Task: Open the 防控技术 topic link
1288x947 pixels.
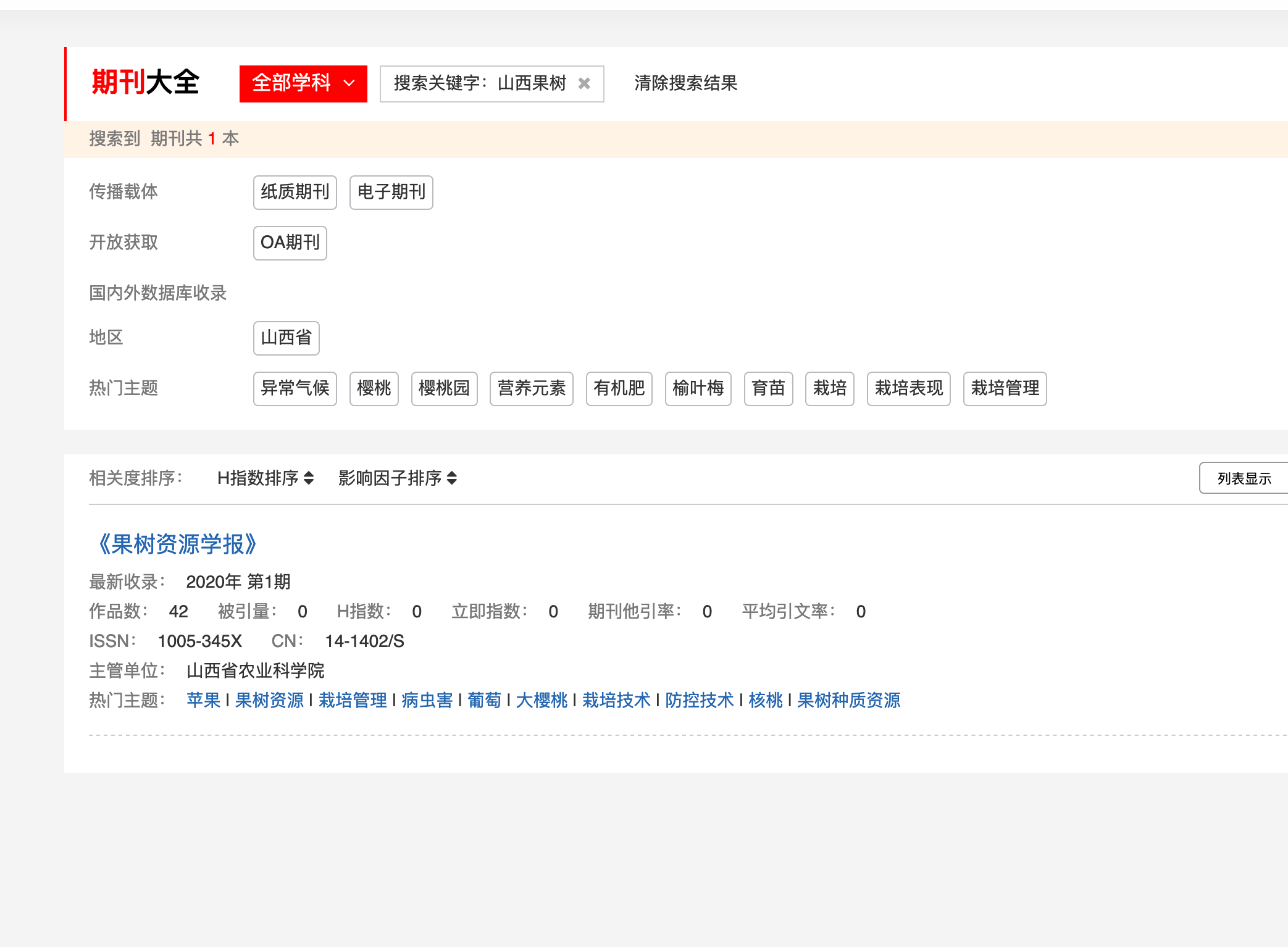Action: (x=700, y=700)
